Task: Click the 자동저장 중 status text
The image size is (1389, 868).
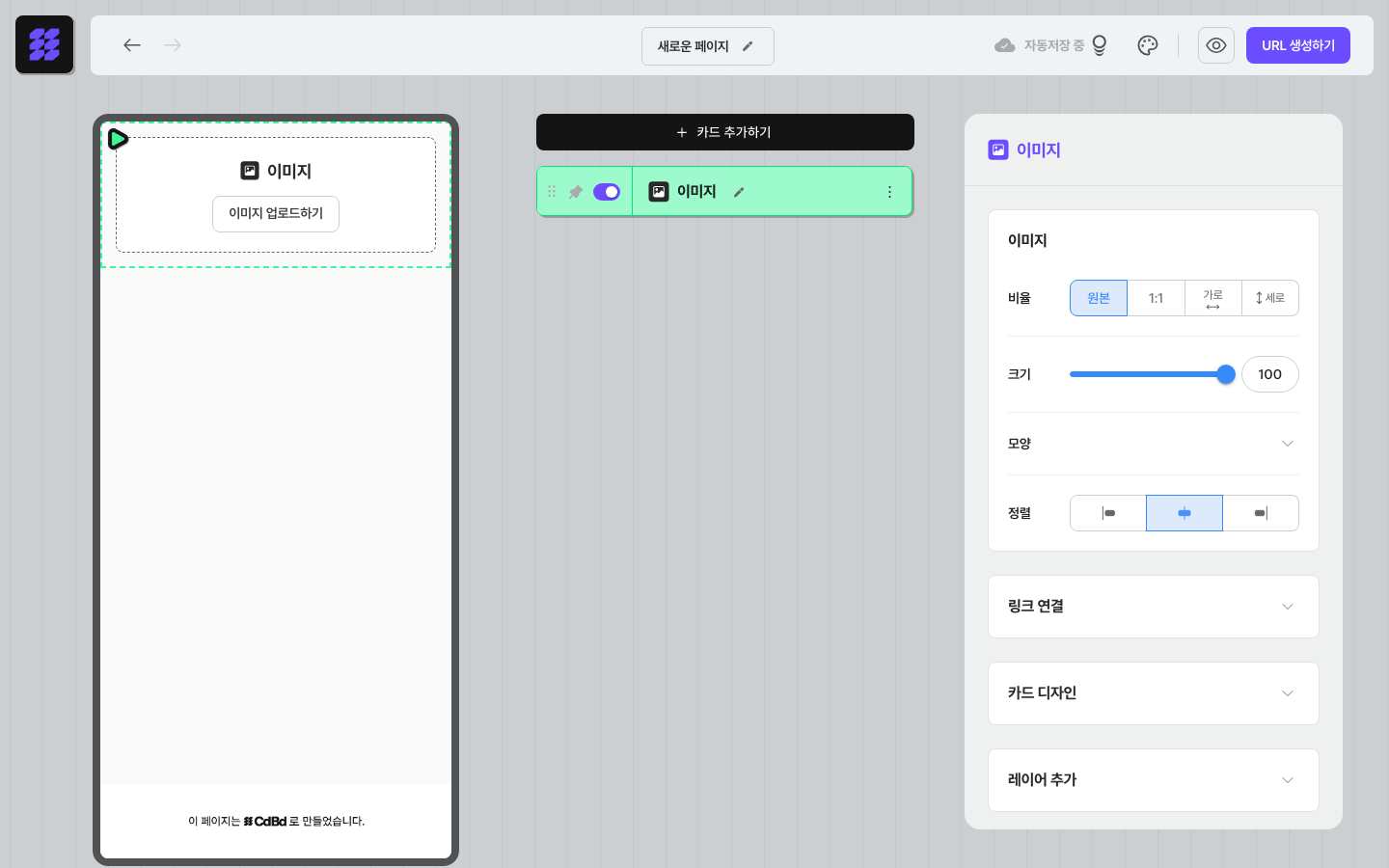Action: click(1053, 45)
